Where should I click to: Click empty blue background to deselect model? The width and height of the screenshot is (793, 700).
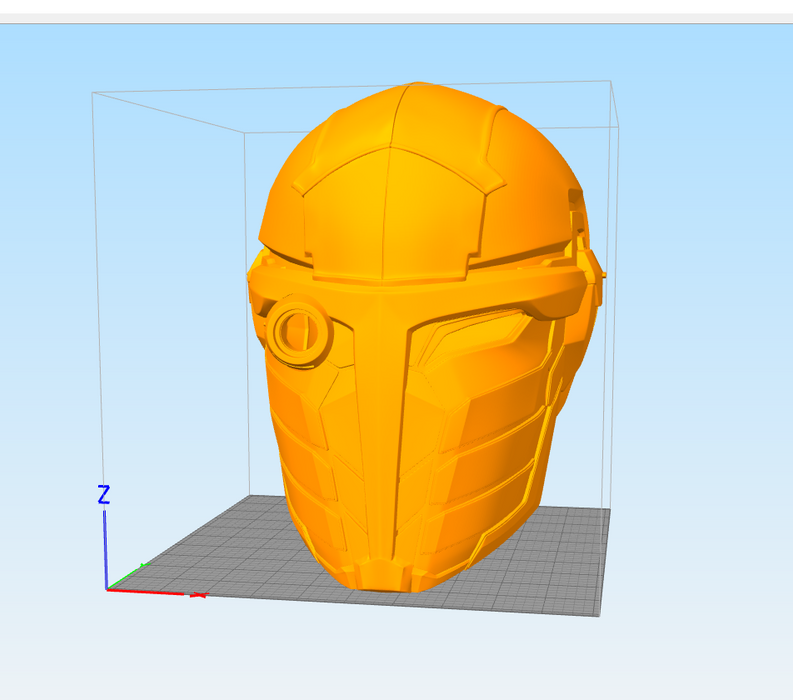pyautogui.click(x=700, y=300)
